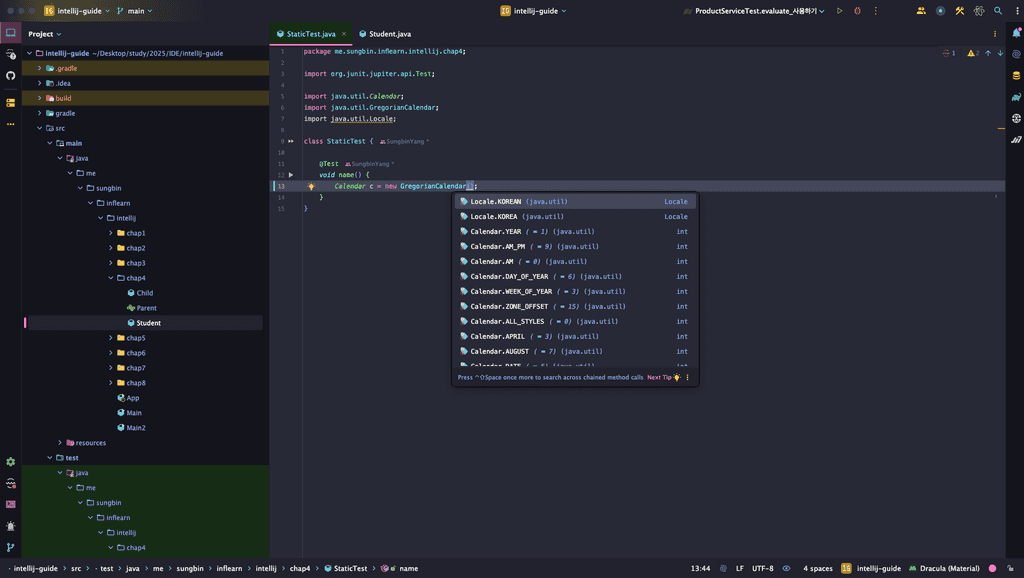The image size is (1024, 578).
Task: Open UTF-8 encoding selector
Action: coord(762,568)
